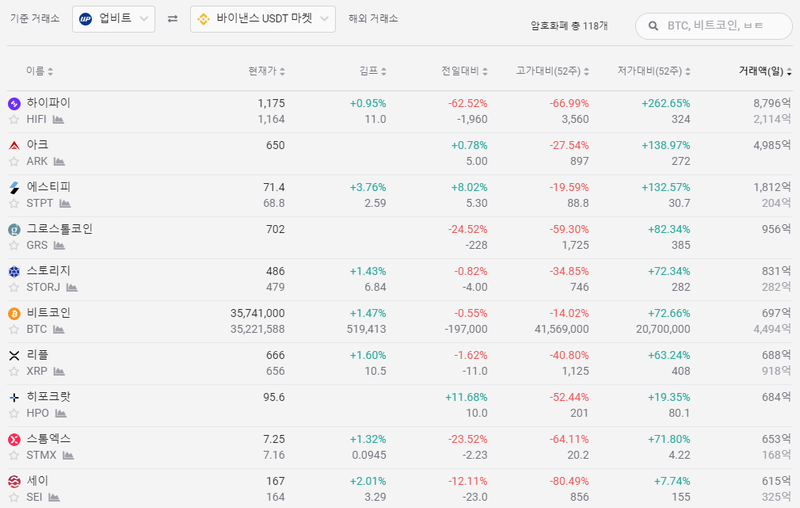Favorite HPO with the star toggle

coord(14,414)
